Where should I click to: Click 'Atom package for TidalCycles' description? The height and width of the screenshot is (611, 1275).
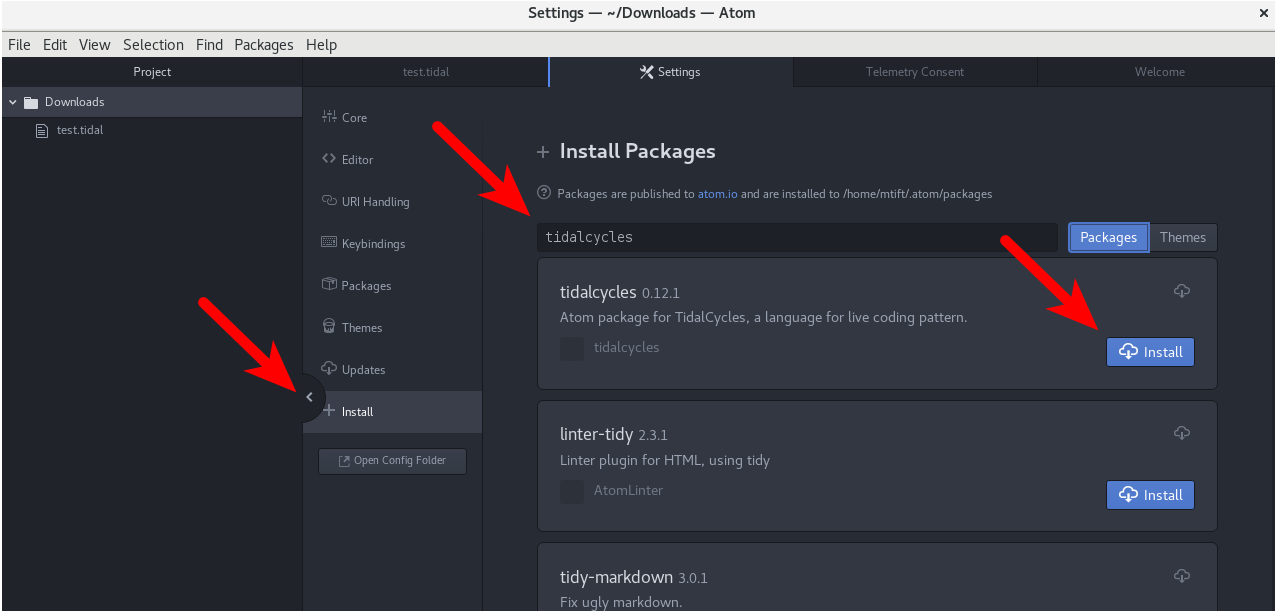[764, 318]
